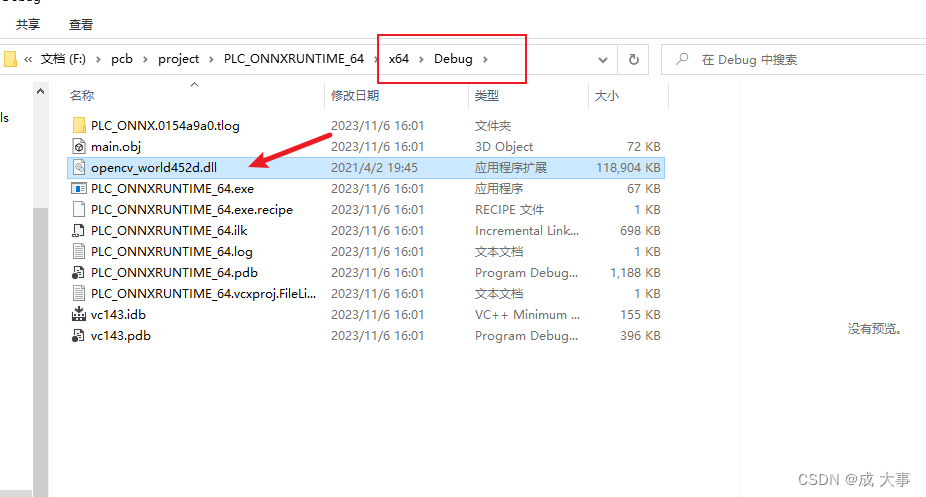Select file name PLC_ONNXRUNTIME_64.log
Image resolution: width=926 pixels, height=497 pixels.
172,252
